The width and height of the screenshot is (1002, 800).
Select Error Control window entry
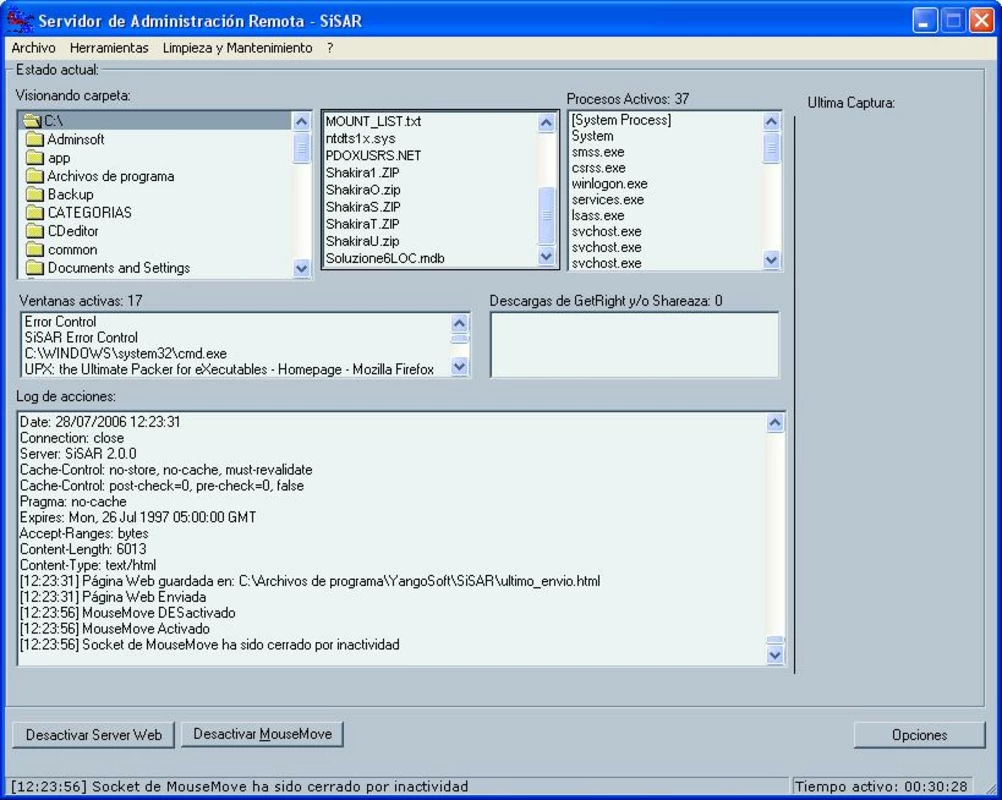pyautogui.click(x=60, y=322)
